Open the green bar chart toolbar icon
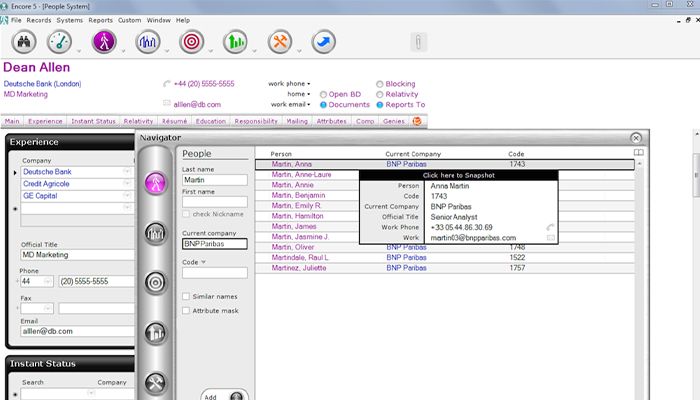This screenshot has height=400, width=700. pyautogui.click(x=235, y=42)
